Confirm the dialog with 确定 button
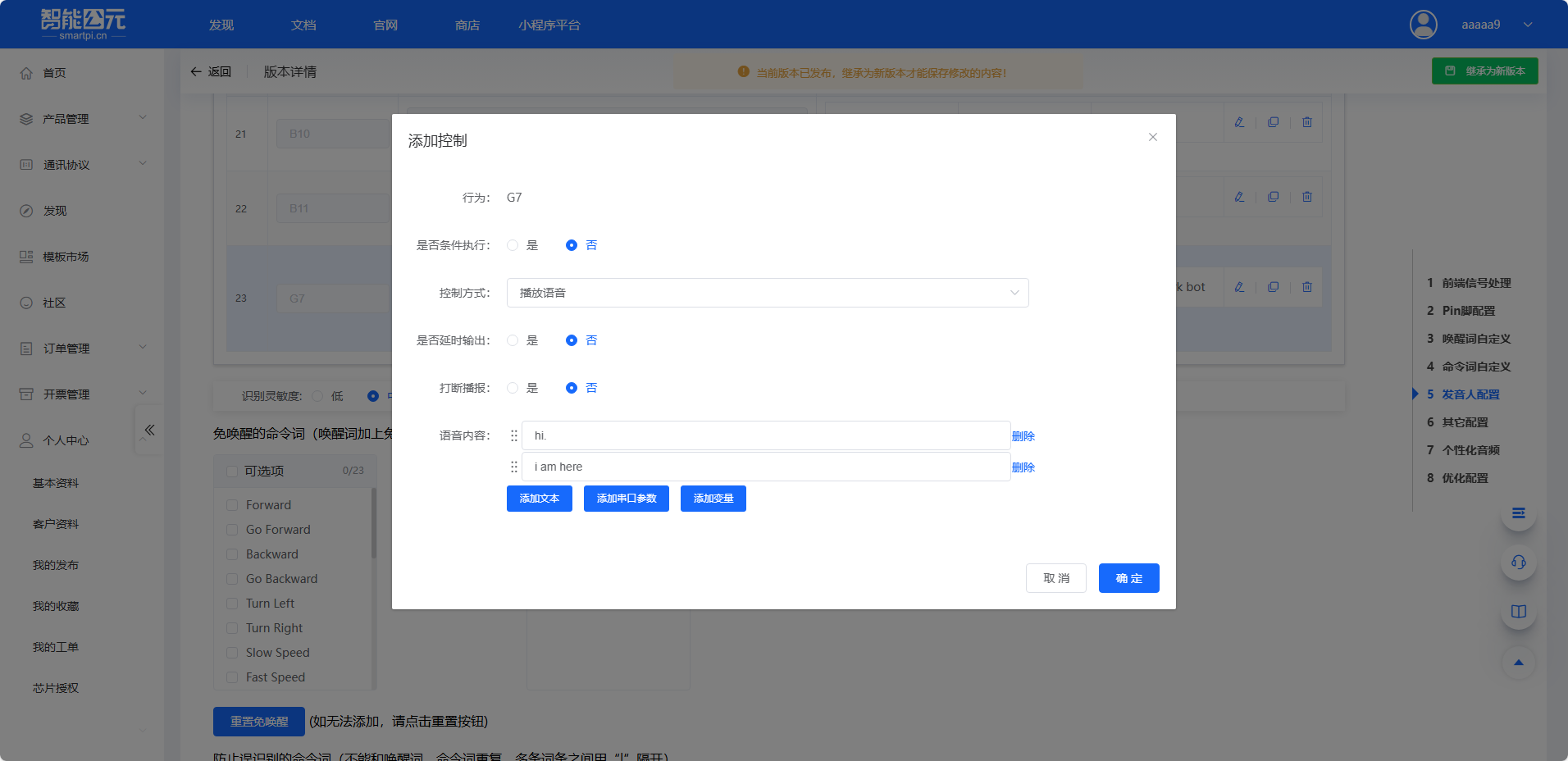The width and height of the screenshot is (1568, 761). (1128, 578)
